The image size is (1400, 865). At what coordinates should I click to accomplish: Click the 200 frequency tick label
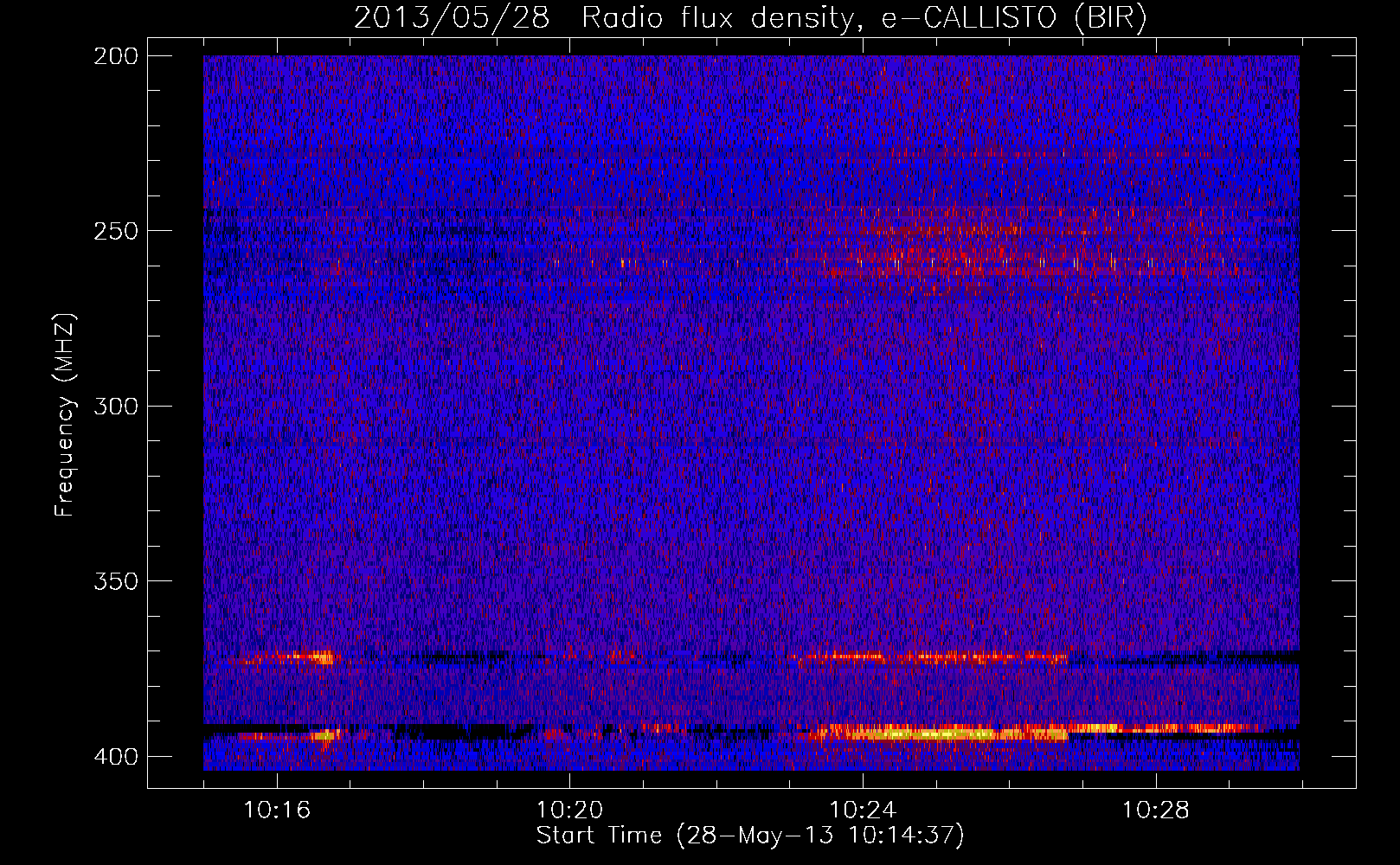[x=115, y=55]
